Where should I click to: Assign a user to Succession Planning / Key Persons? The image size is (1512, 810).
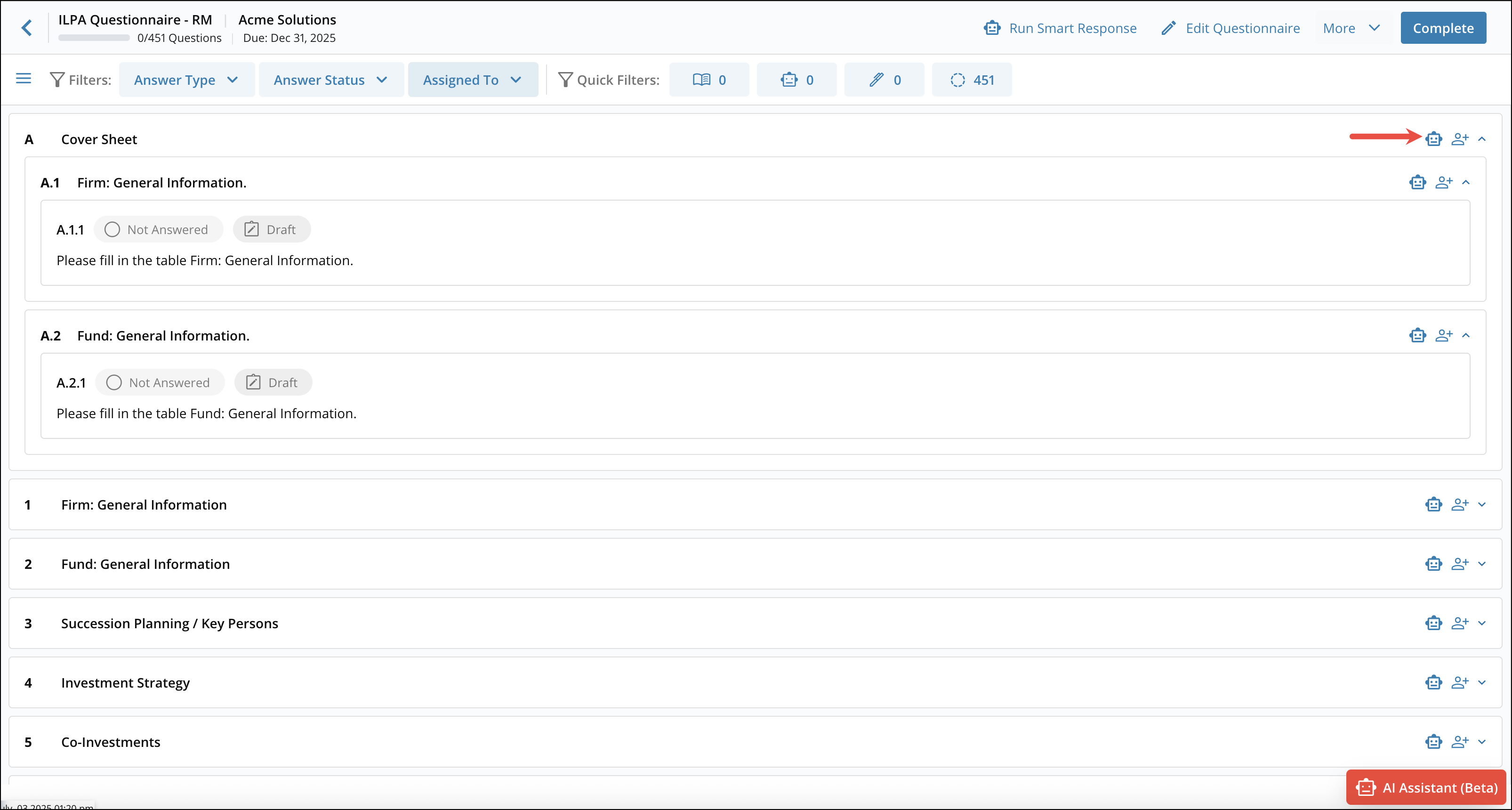click(1460, 623)
